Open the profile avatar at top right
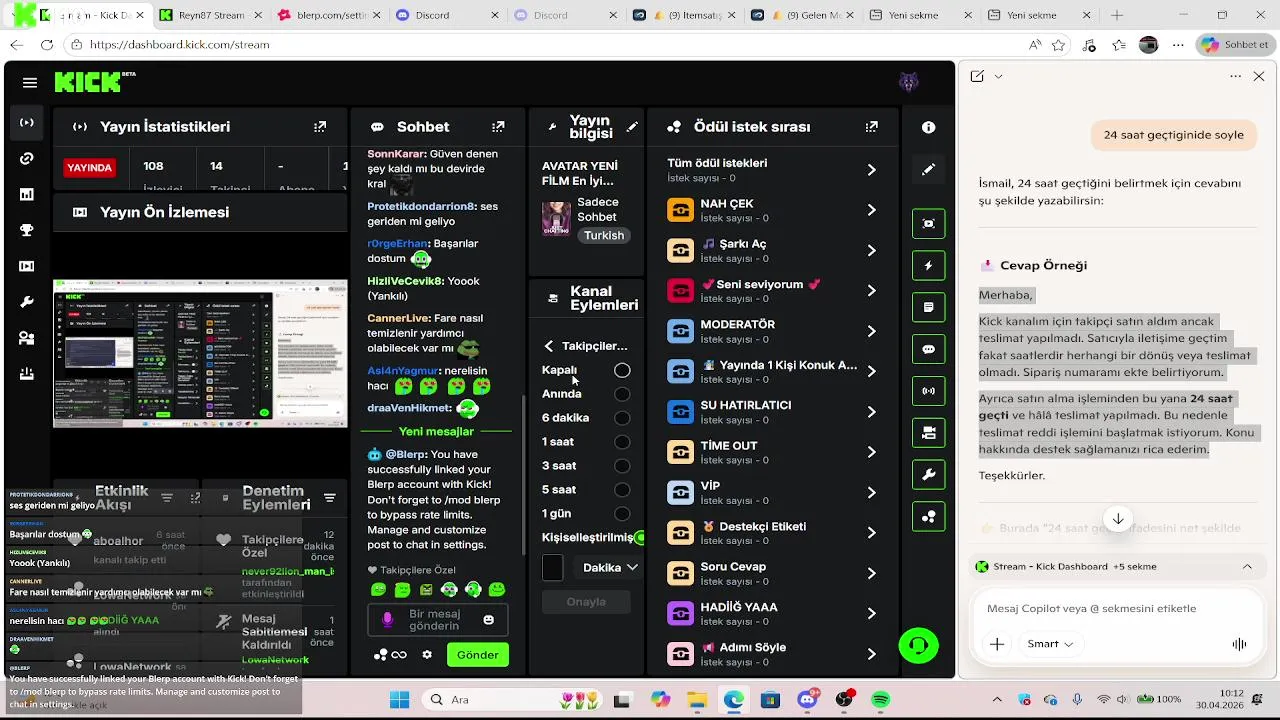This screenshot has width=1280, height=720. [x=909, y=83]
